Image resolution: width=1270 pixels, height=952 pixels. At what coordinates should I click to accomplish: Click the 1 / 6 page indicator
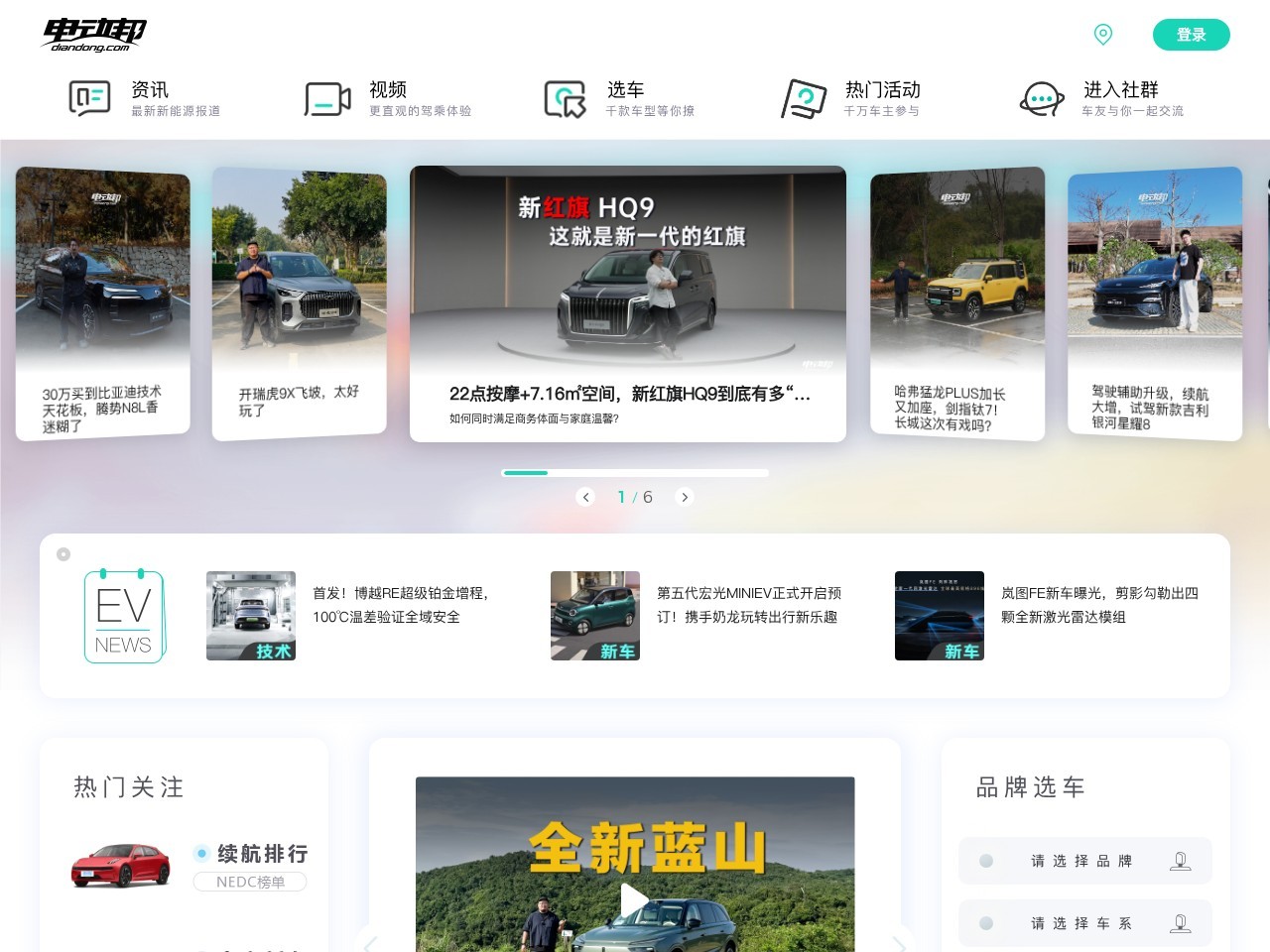click(635, 497)
